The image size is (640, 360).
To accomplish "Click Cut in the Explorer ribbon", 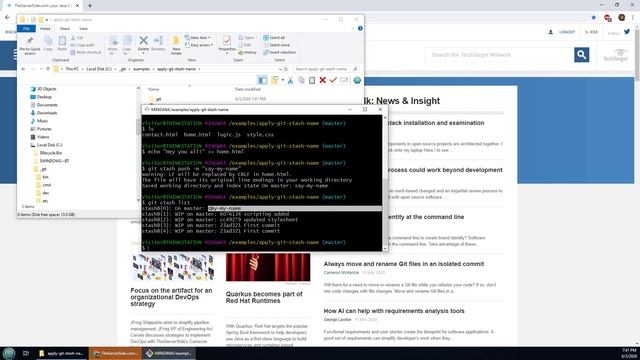I will [x=77, y=38].
